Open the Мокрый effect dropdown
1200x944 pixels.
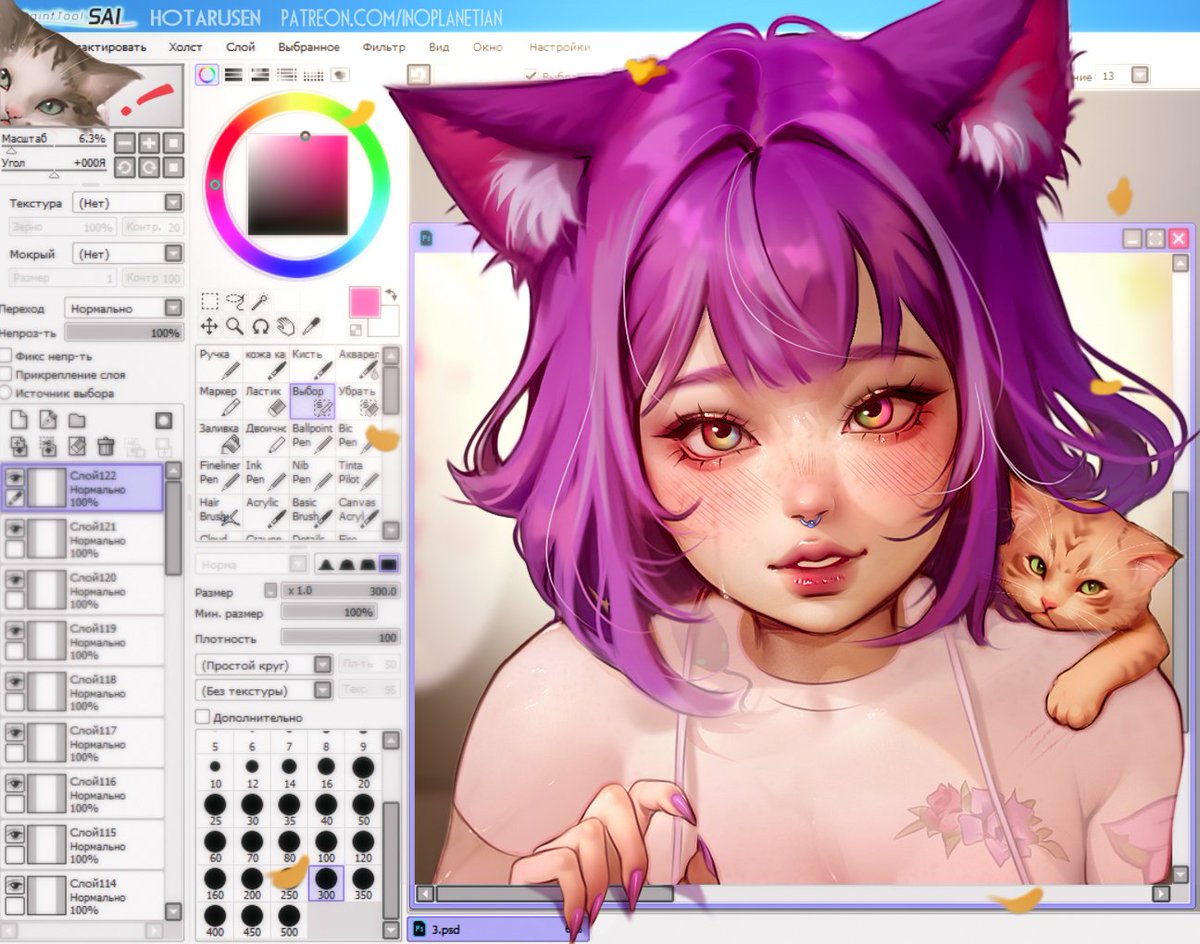pyautogui.click(x=128, y=254)
